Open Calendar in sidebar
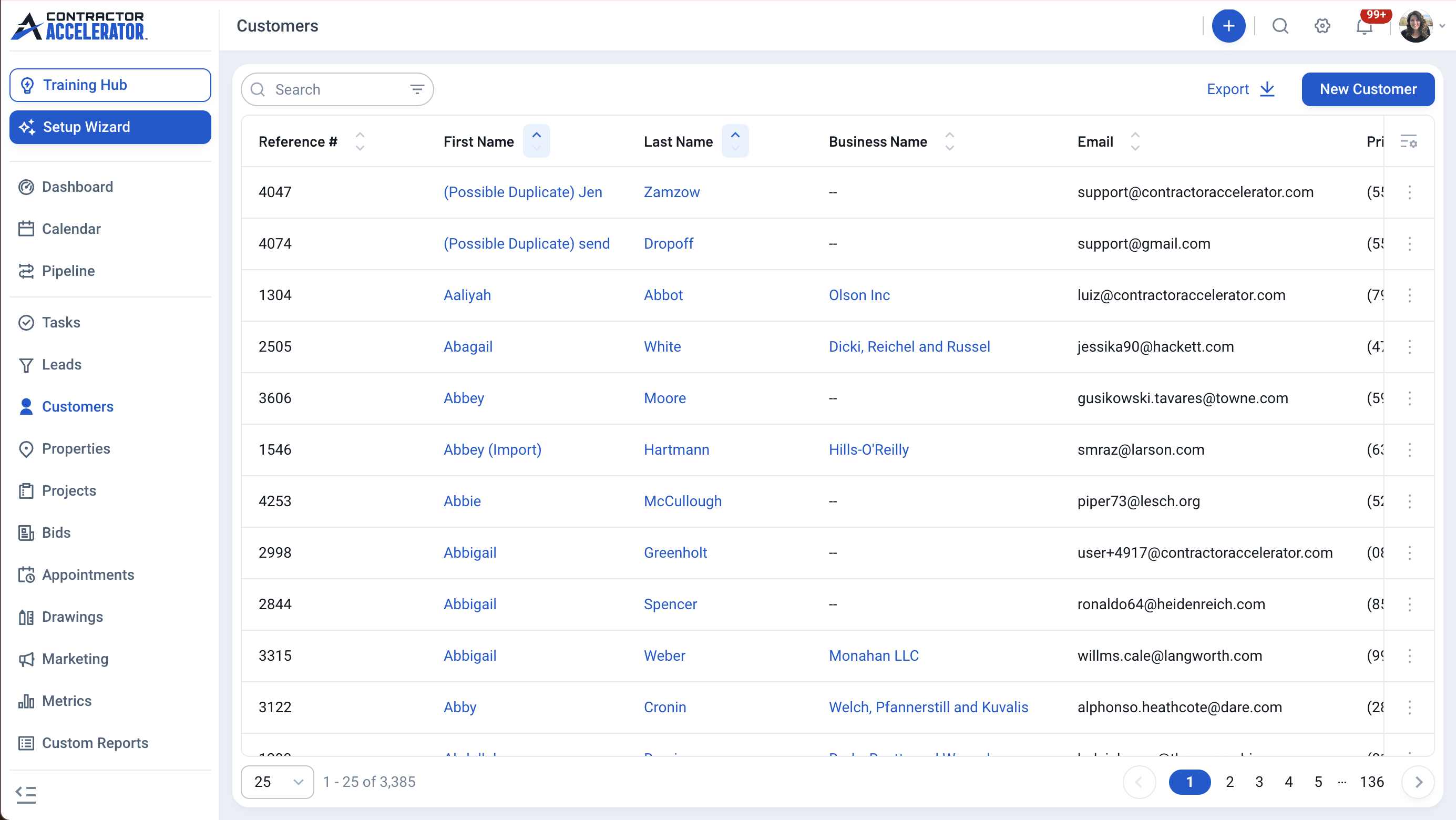Image resolution: width=1456 pixels, height=820 pixels. pos(71,229)
